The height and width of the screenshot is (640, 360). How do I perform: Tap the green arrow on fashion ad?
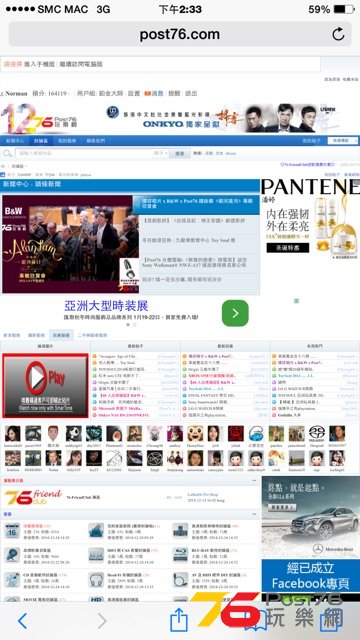(x=235, y=313)
